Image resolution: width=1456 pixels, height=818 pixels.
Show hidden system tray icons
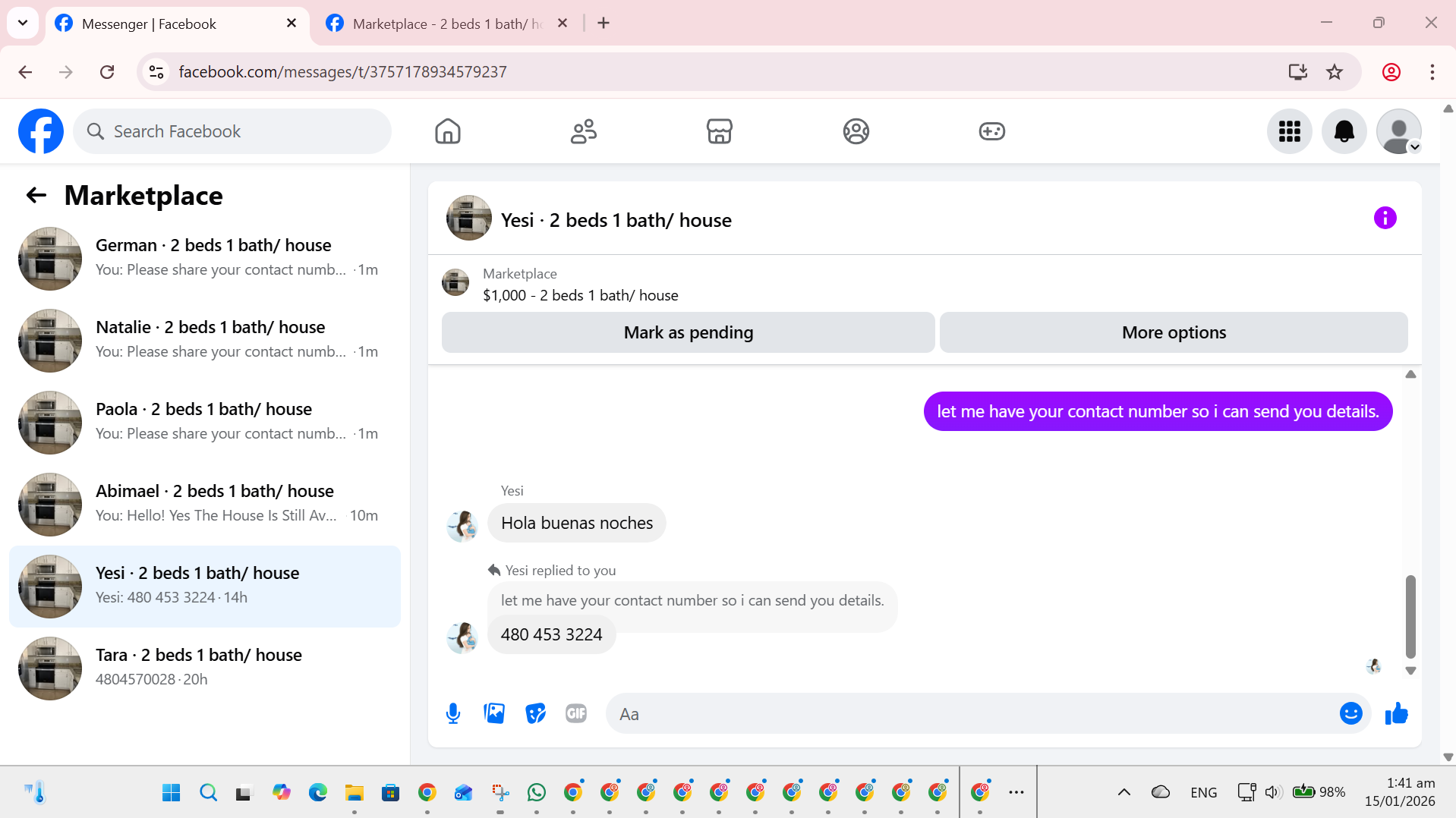click(1124, 792)
